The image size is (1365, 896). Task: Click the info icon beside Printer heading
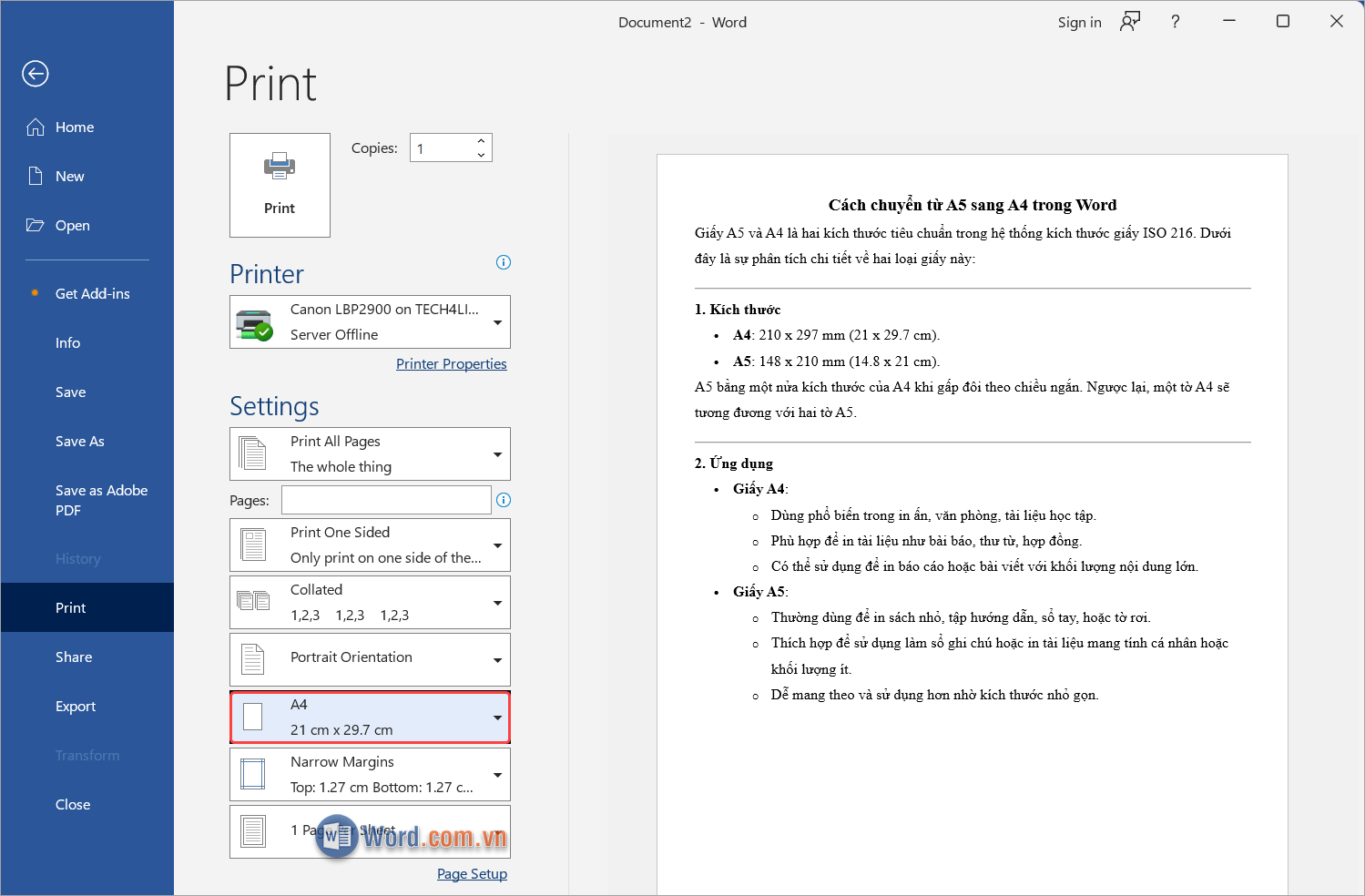point(504,262)
